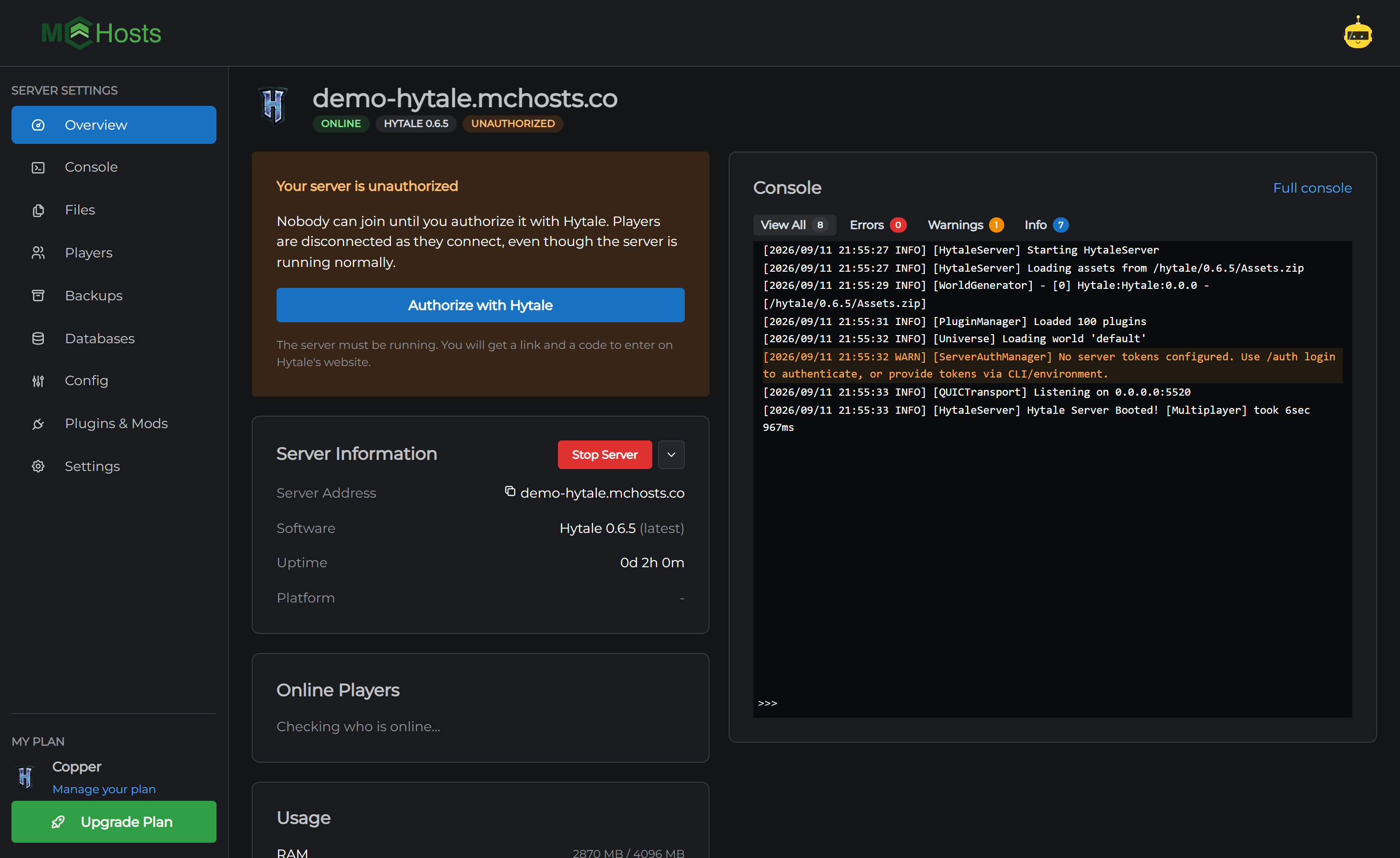Open Settings in the sidebar
Screen dimensions: 1400x858
click(113, 466)
